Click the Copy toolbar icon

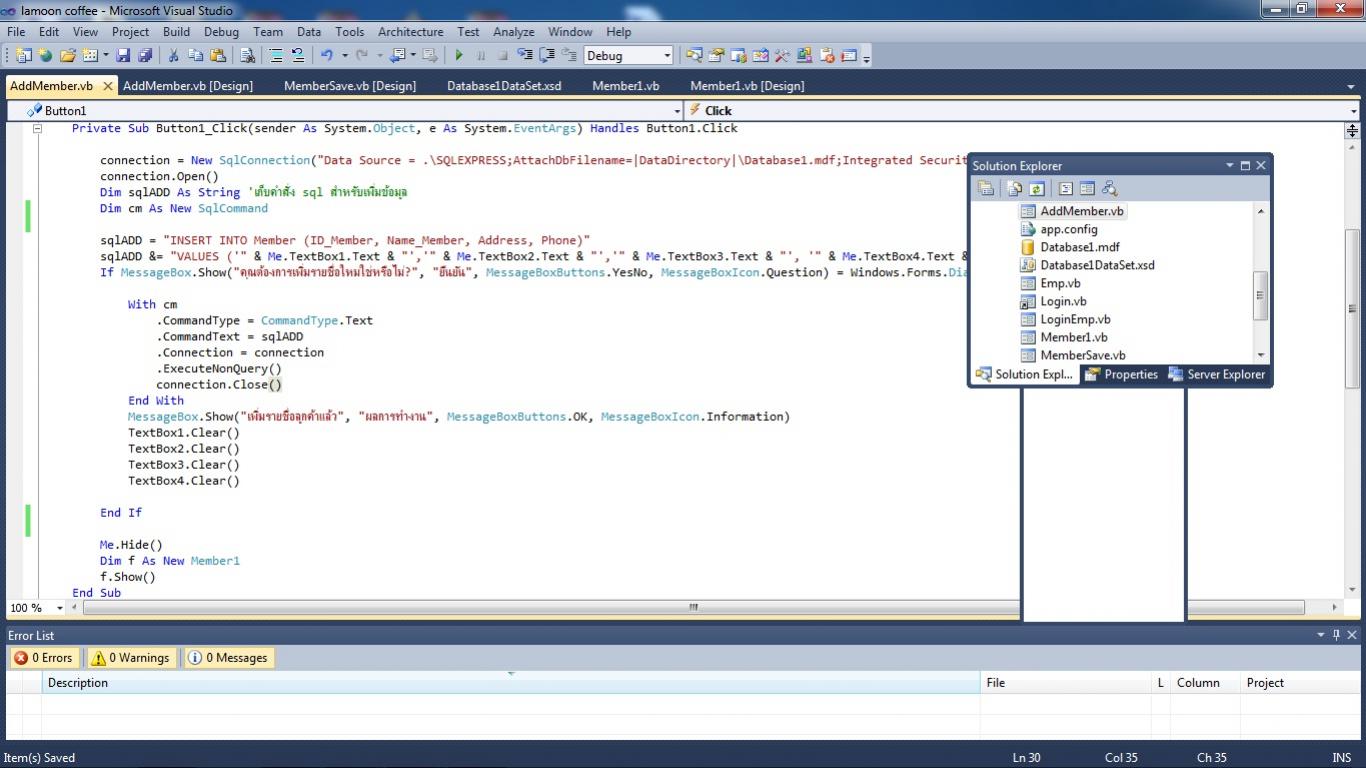tap(195, 56)
